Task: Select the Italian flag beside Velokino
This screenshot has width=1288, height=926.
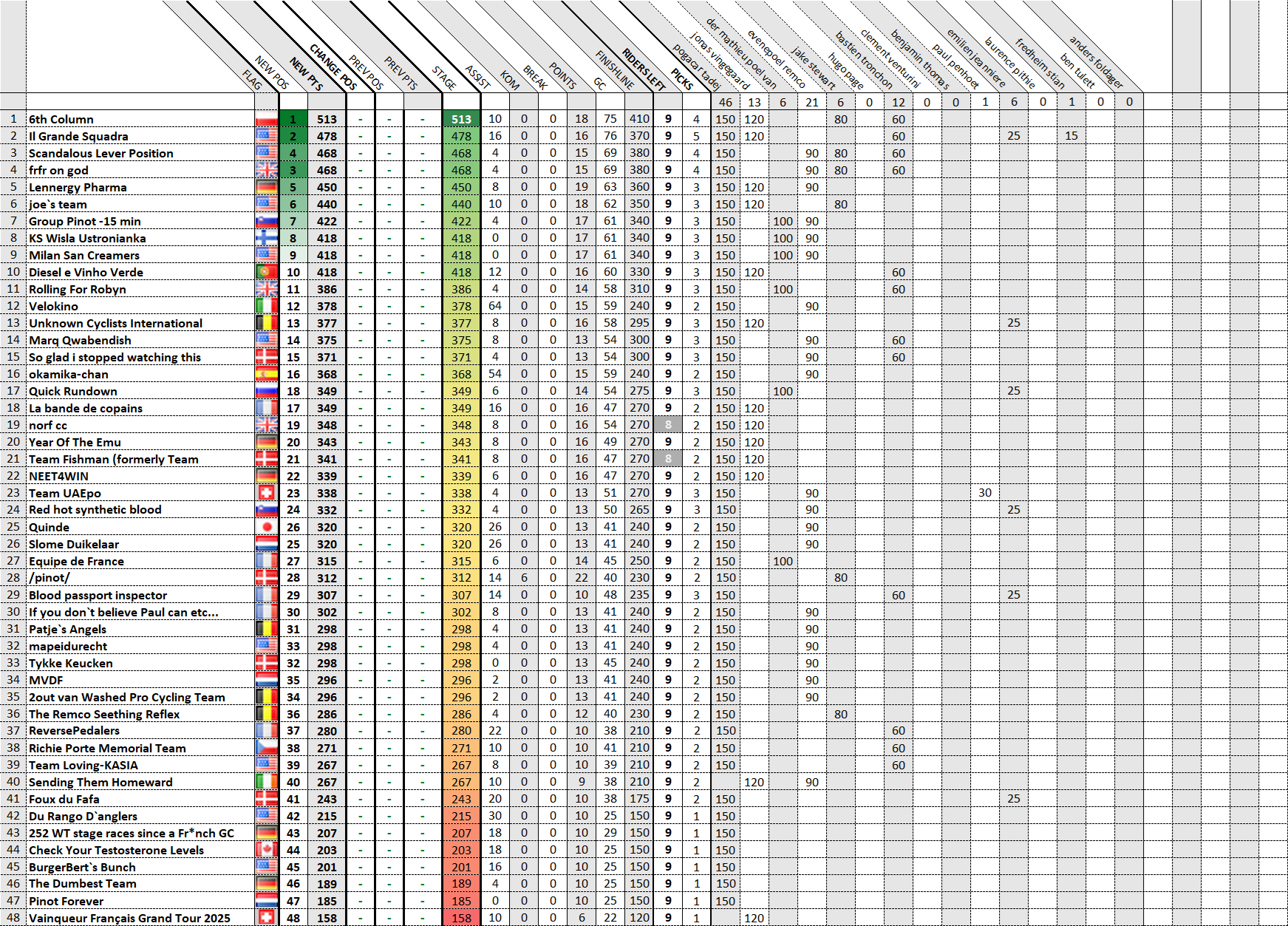Action: (266, 306)
